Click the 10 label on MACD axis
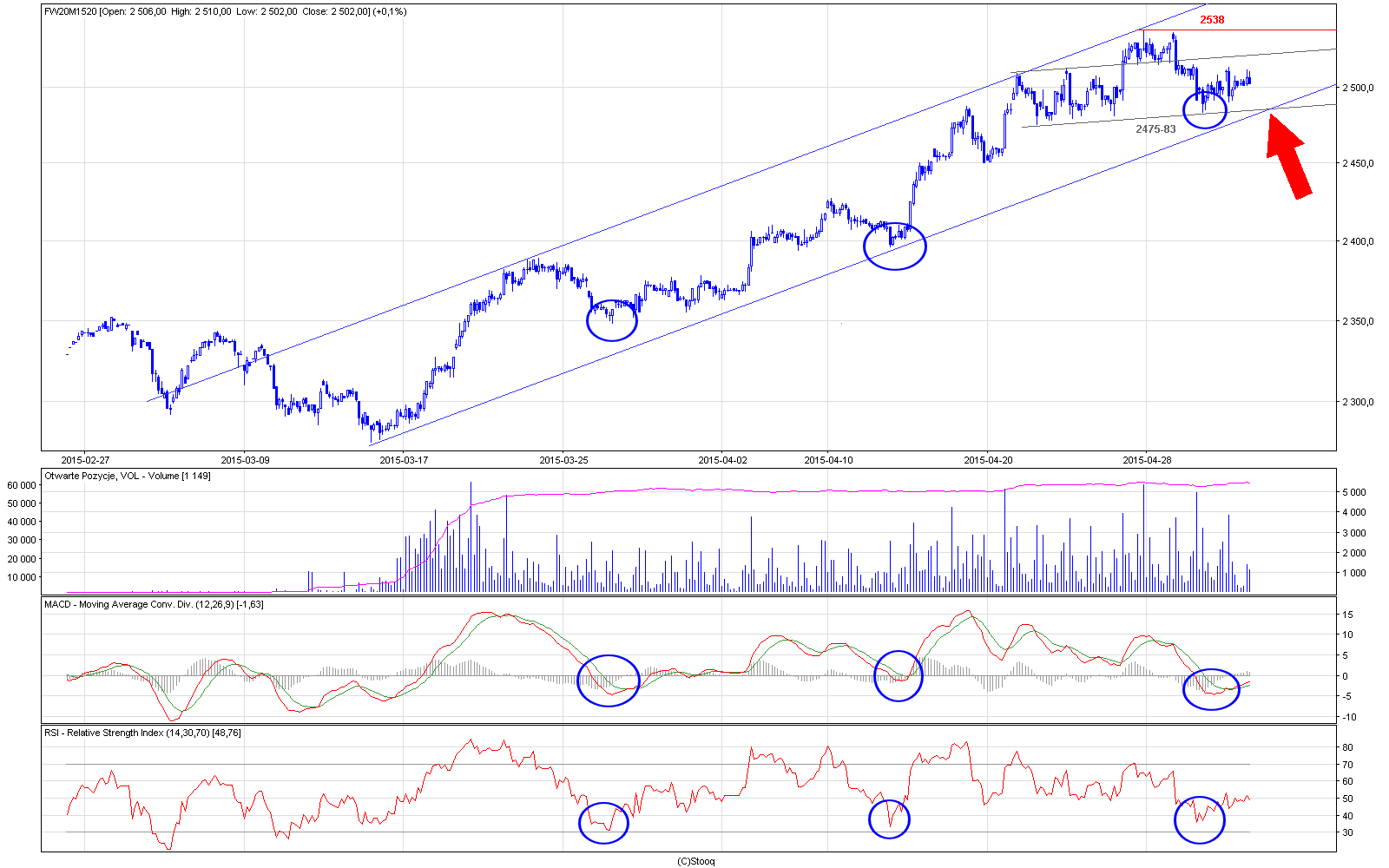 [x=1347, y=635]
